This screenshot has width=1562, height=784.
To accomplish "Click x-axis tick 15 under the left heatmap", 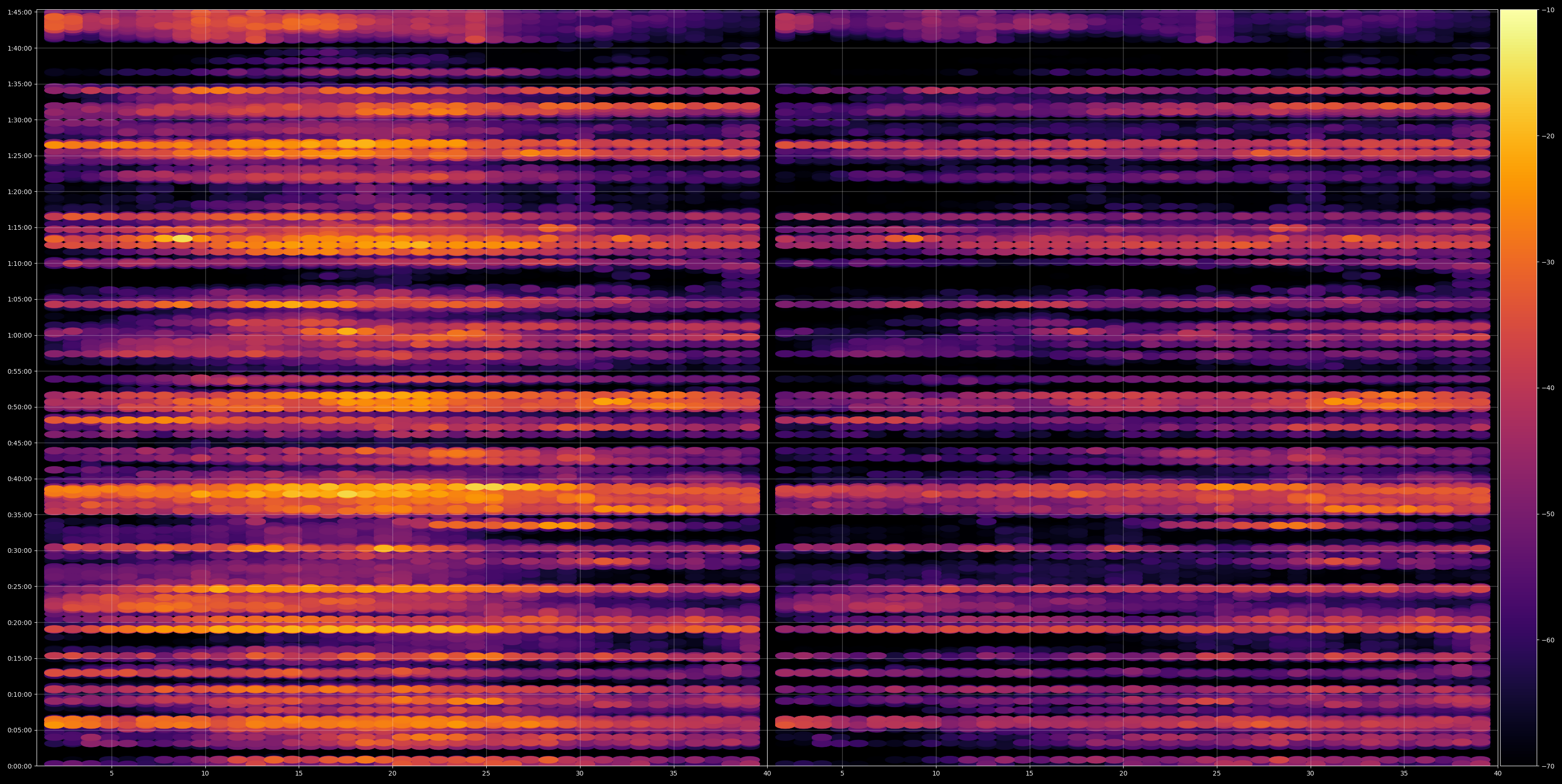I will click(x=299, y=773).
